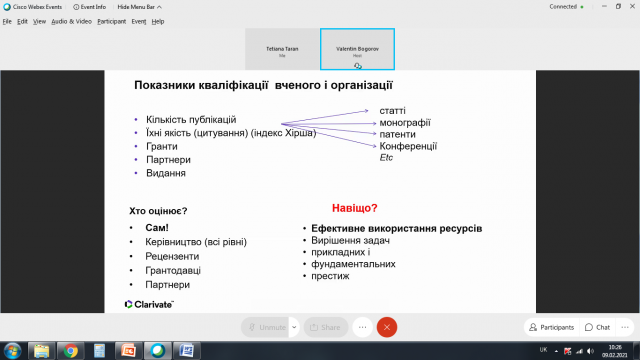Open the File menu

(x=7, y=22)
